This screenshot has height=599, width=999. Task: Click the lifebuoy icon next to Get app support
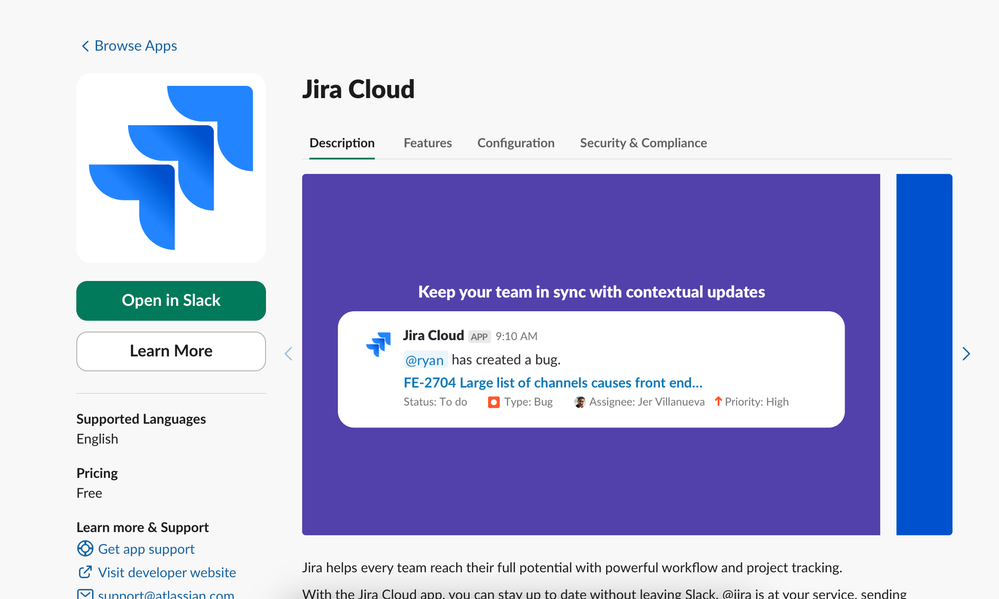[x=85, y=549]
